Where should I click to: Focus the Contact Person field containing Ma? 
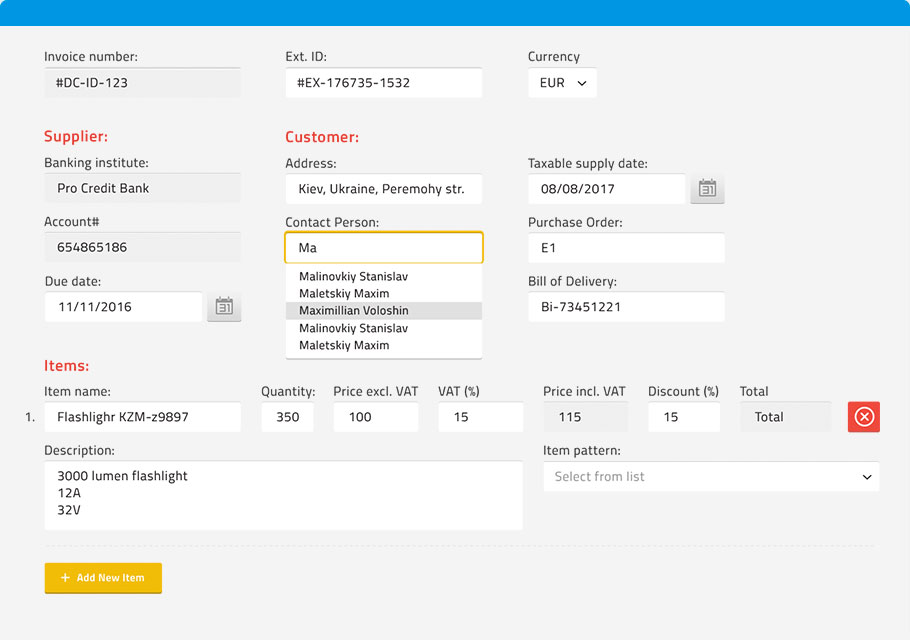point(384,248)
